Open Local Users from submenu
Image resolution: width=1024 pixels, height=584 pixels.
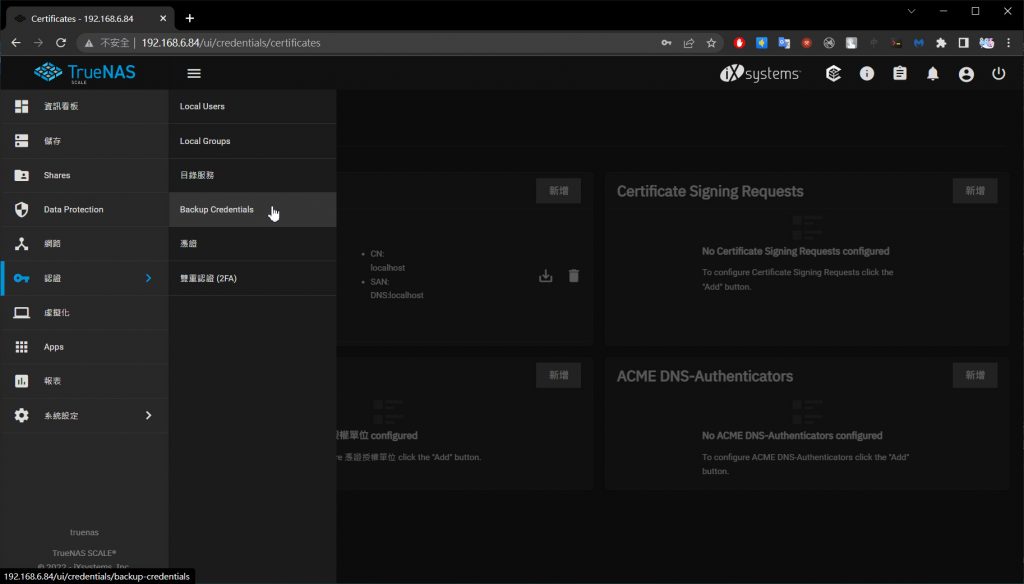(202, 106)
